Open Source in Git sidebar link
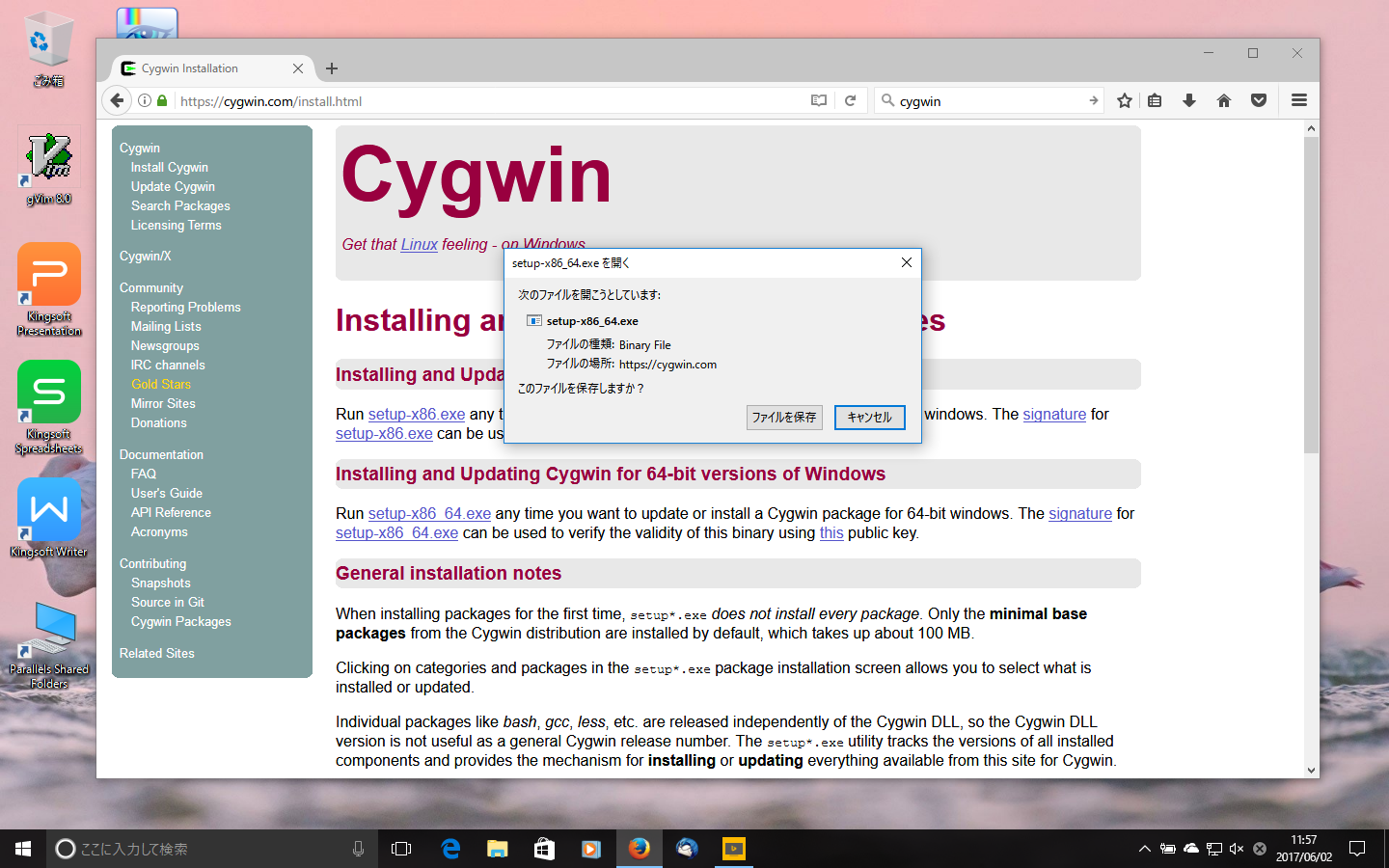The height and width of the screenshot is (868, 1389). click(x=168, y=603)
